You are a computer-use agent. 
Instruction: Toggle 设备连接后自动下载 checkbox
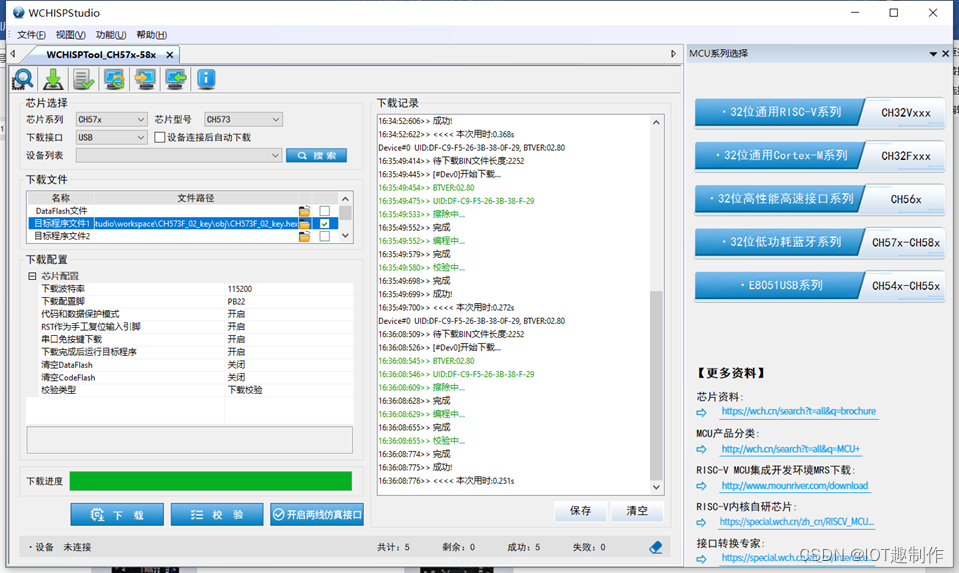[160, 137]
